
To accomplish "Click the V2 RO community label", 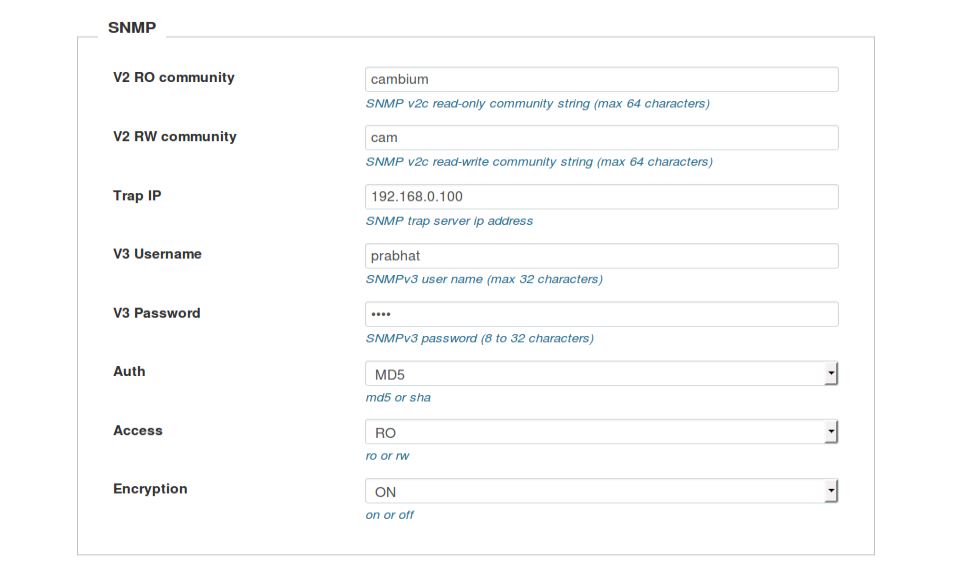I will click(174, 78).
